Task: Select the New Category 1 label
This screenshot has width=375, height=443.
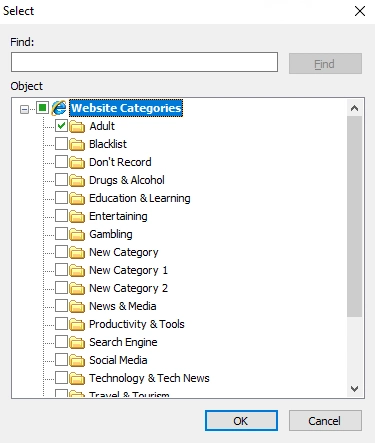Action: click(128, 270)
